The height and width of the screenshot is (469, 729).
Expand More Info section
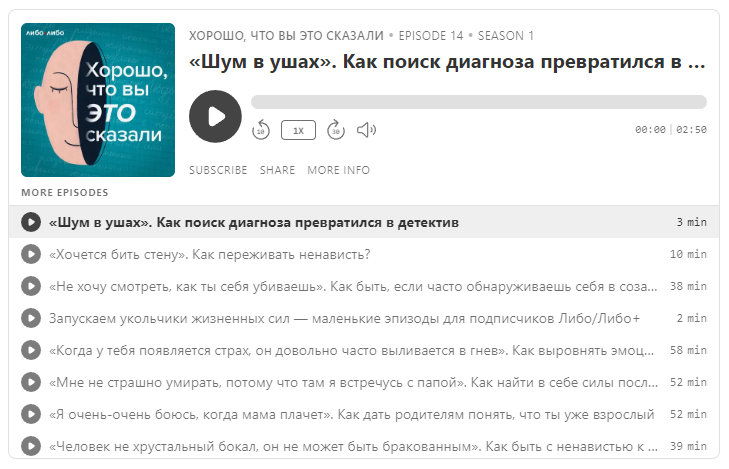(338, 170)
